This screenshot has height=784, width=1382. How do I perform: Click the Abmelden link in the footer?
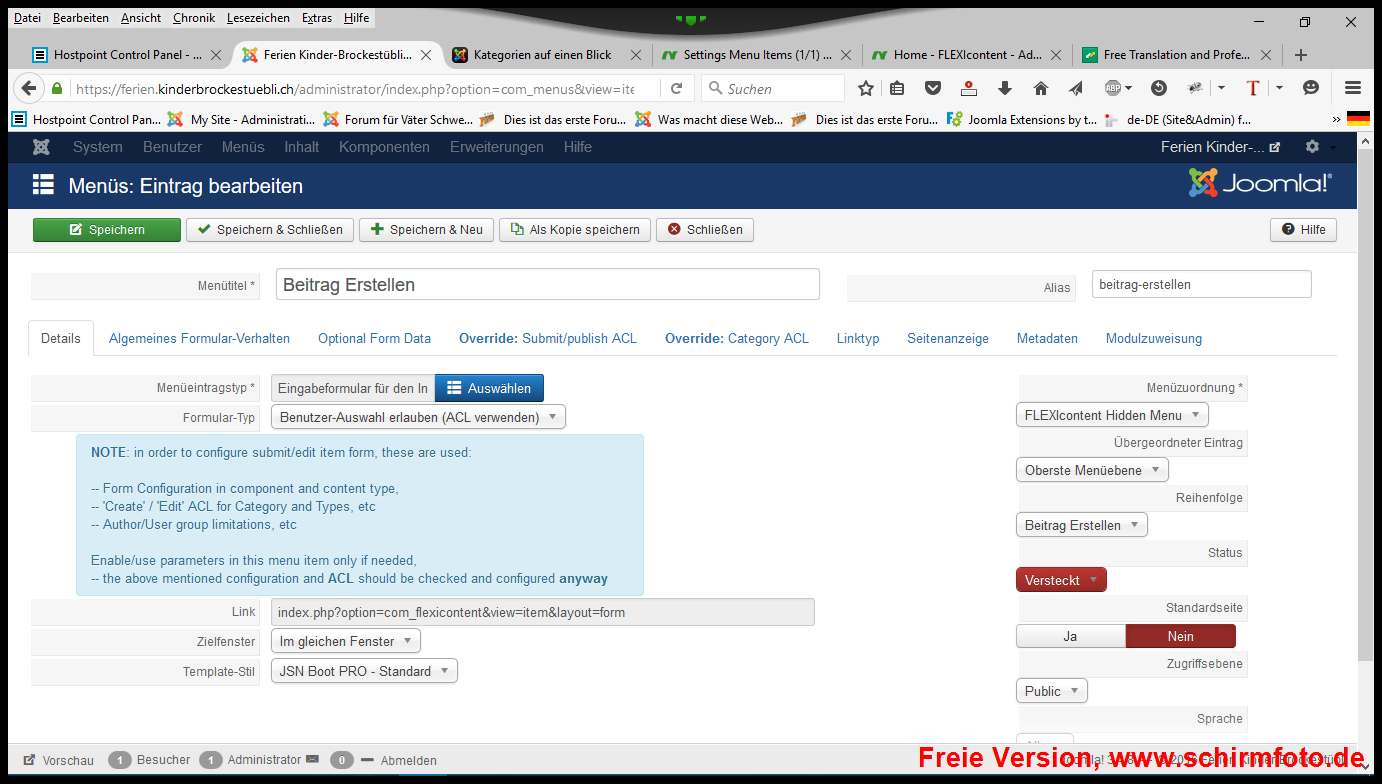pyautogui.click(x=409, y=760)
